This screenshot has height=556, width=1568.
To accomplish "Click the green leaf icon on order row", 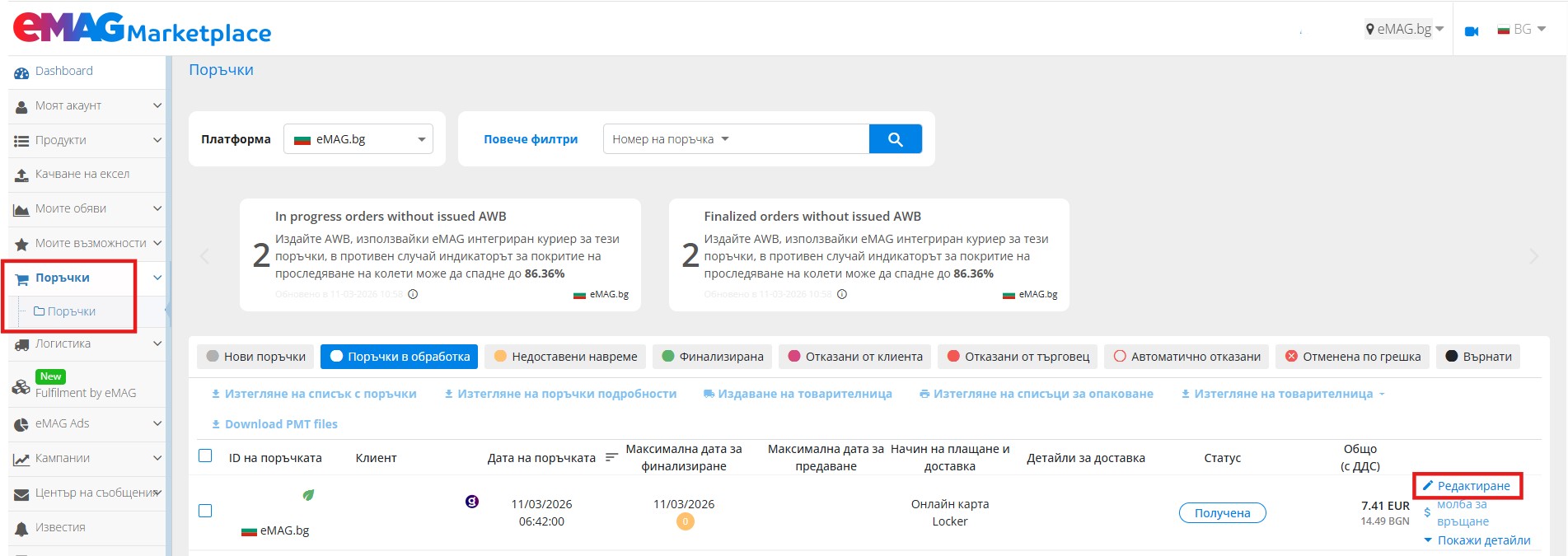I will (308, 495).
